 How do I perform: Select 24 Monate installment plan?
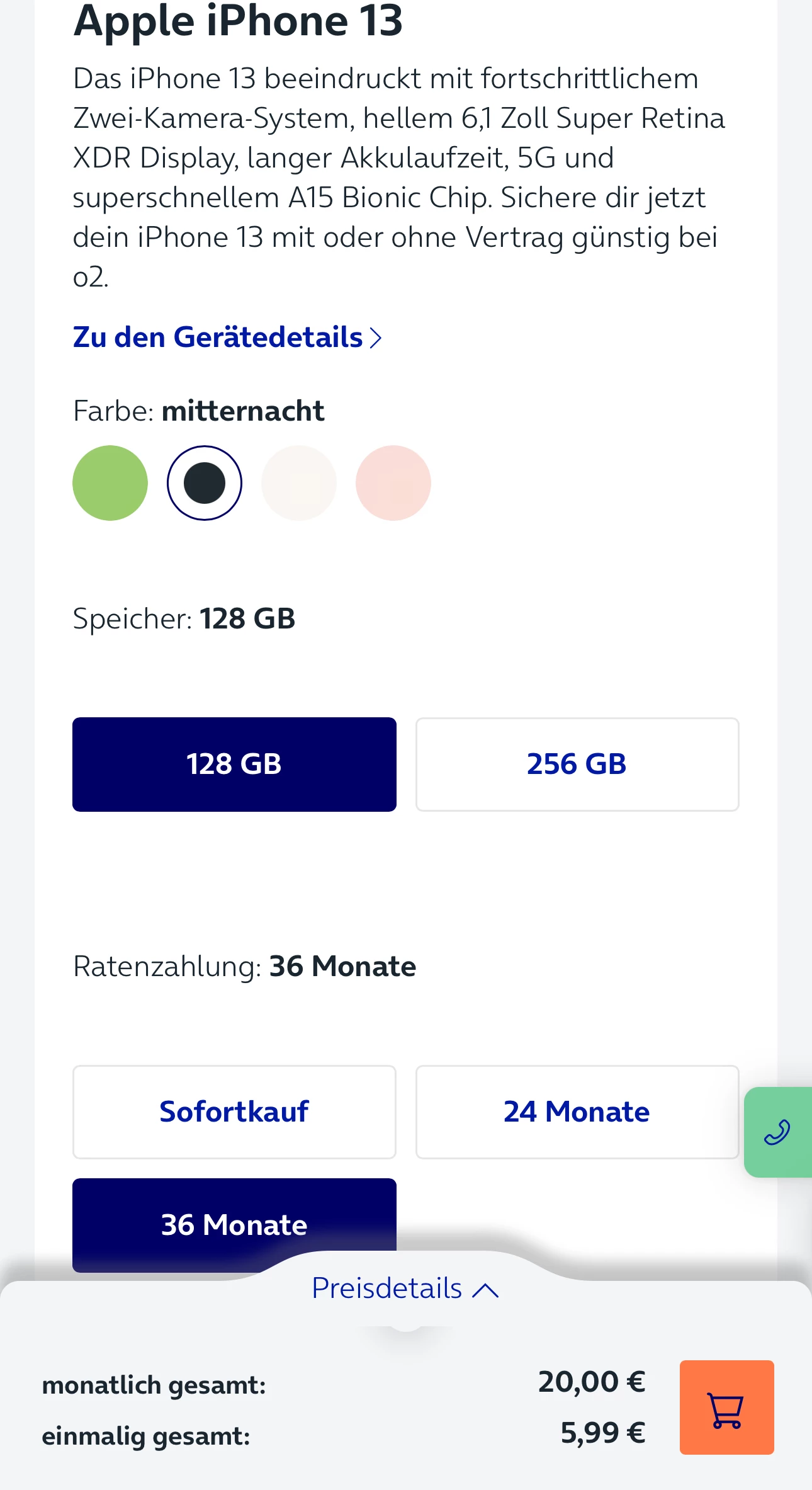(577, 1112)
